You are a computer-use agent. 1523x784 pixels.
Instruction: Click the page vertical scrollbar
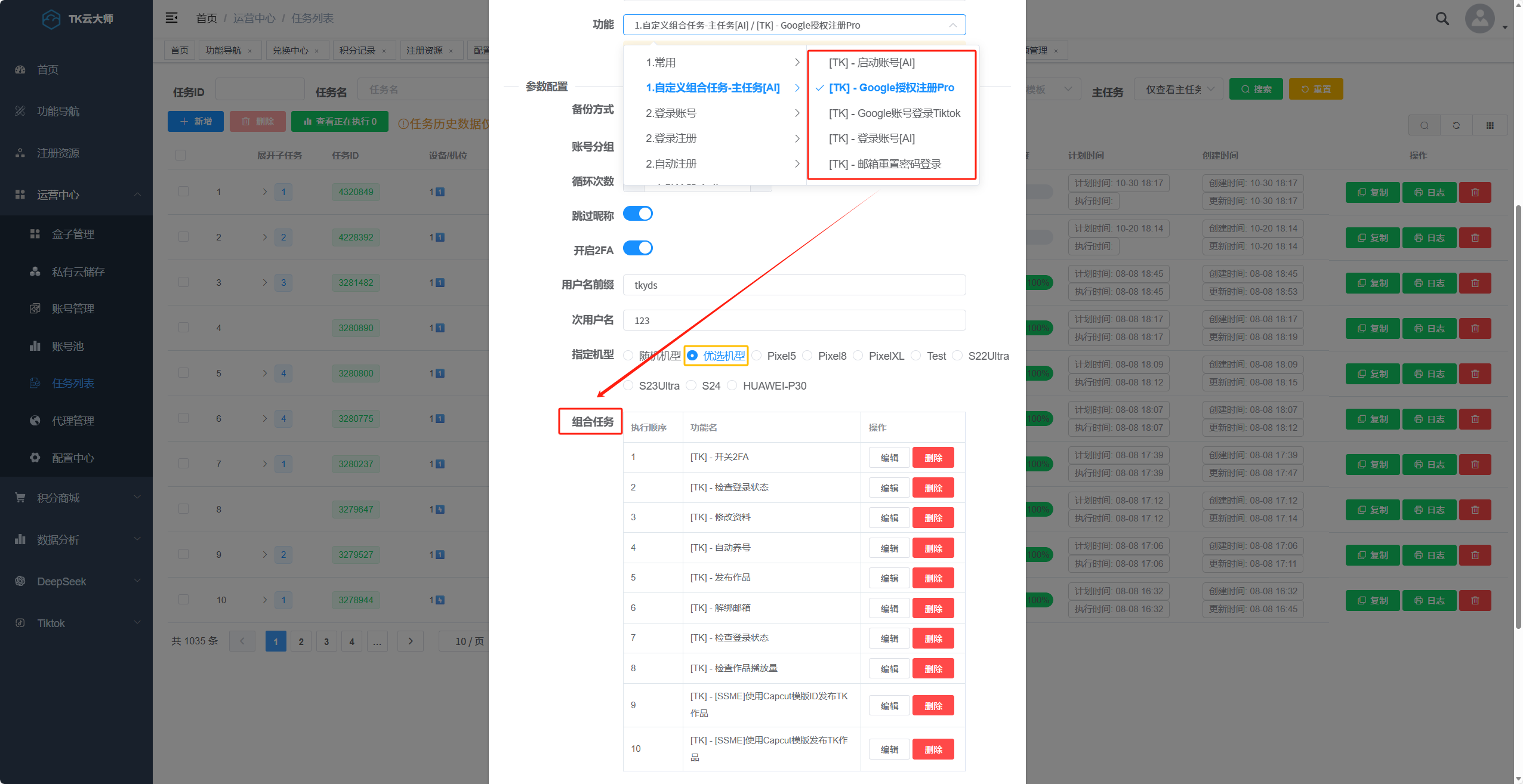tap(1518, 418)
